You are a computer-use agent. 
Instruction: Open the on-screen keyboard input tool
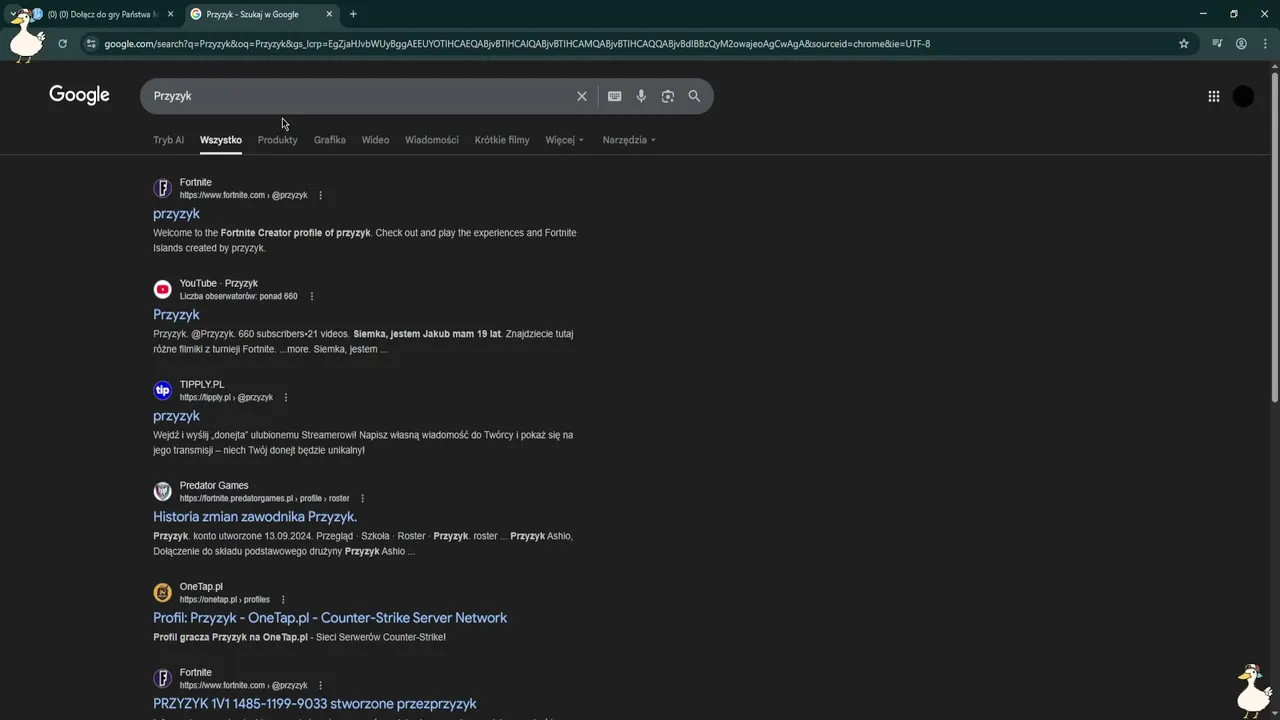[614, 96]
